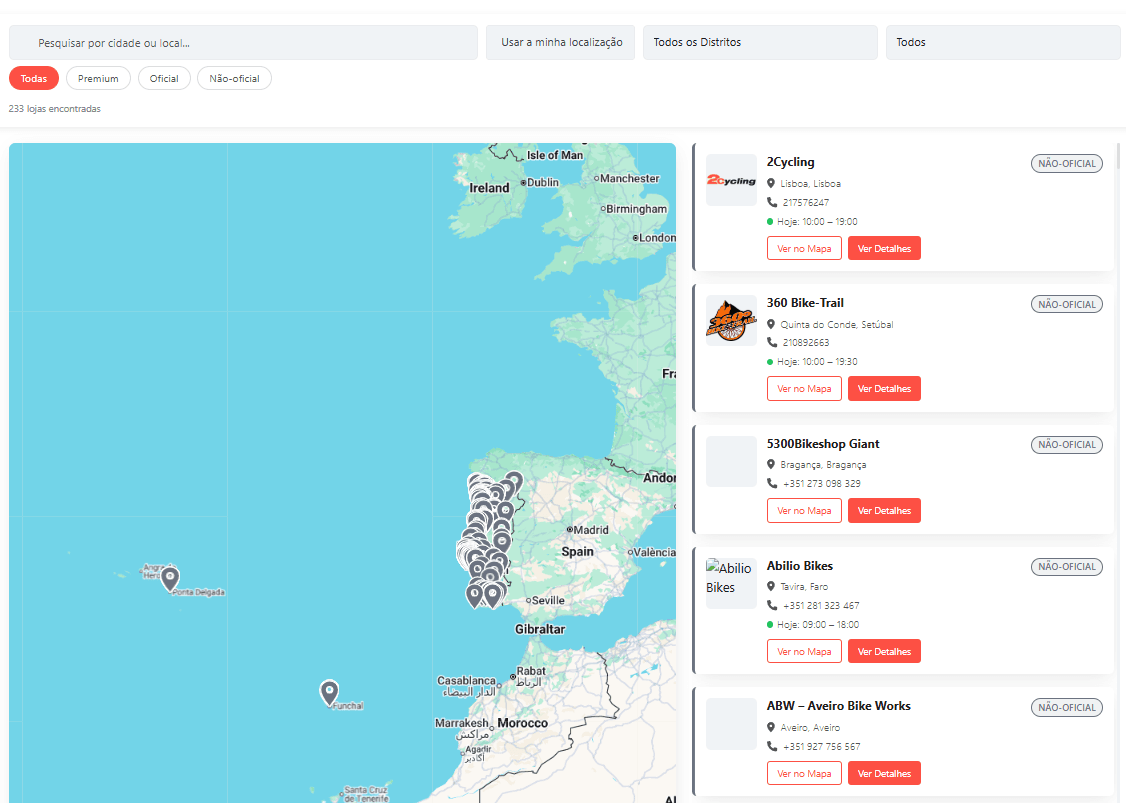The width and height of the screenshot is (1126, 803).
Task: Select the Premium filter chip
Action: click(x=98, y=78)
